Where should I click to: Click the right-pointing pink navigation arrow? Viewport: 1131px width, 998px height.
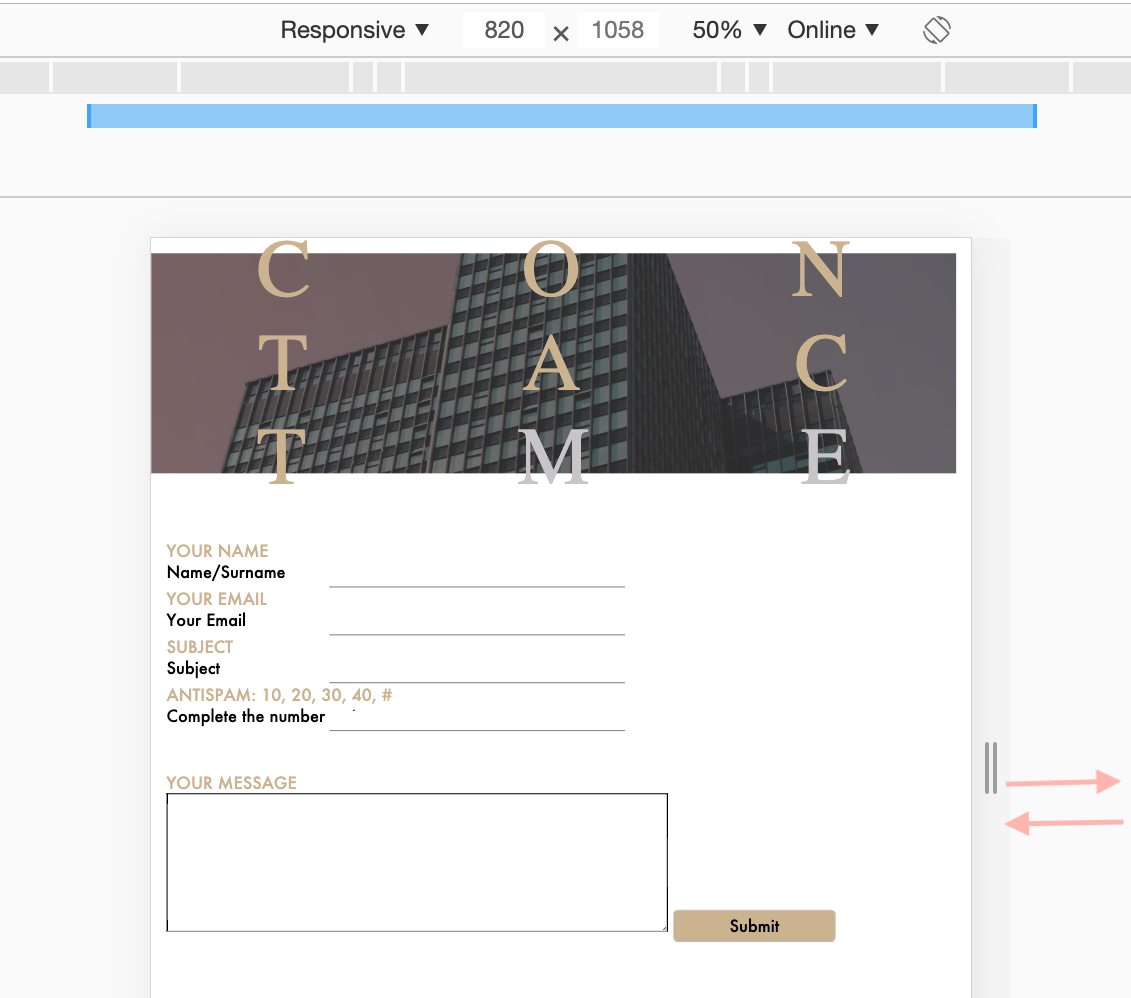(x=1065, y=781)
